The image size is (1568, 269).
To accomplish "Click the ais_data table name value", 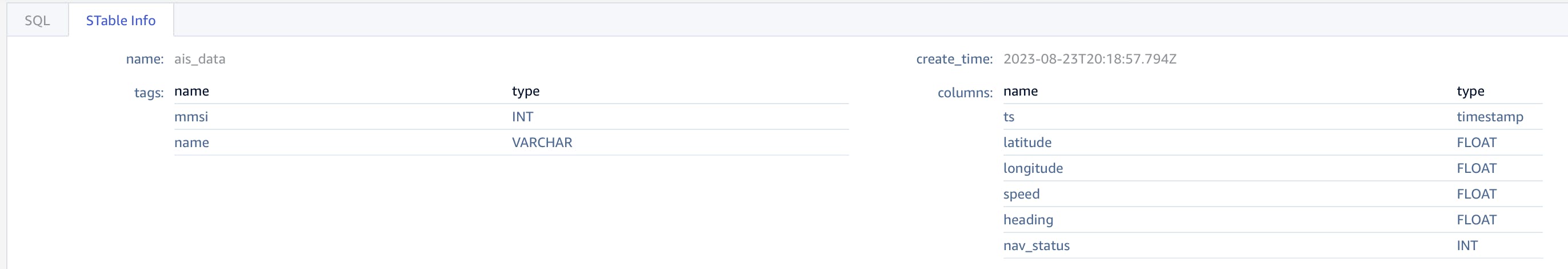I will click(199, 59).
